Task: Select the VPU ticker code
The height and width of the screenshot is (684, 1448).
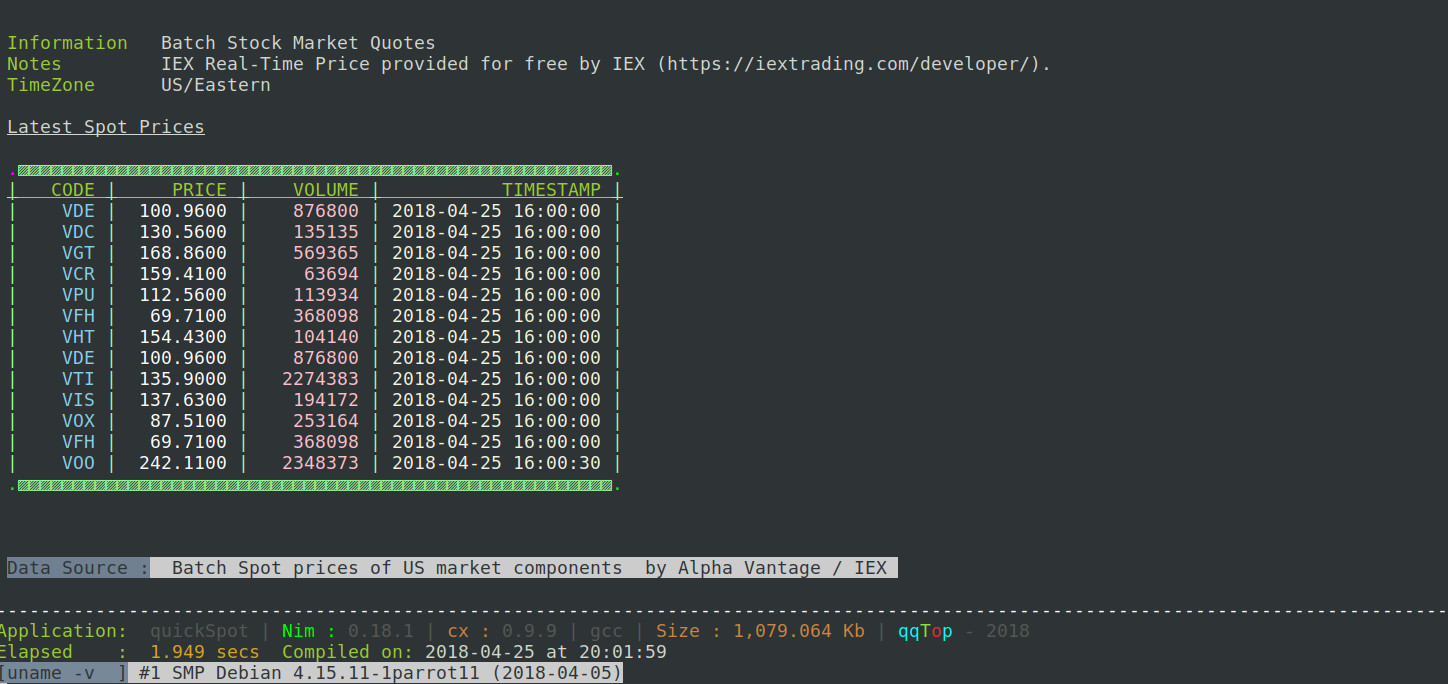Action: point(78,295)
